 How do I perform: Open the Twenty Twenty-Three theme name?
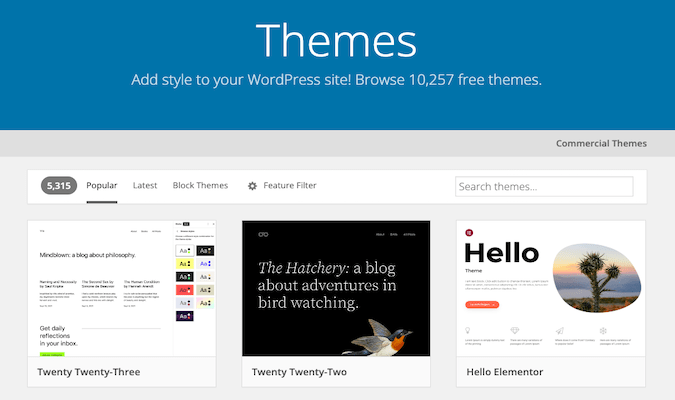(89, 373)
